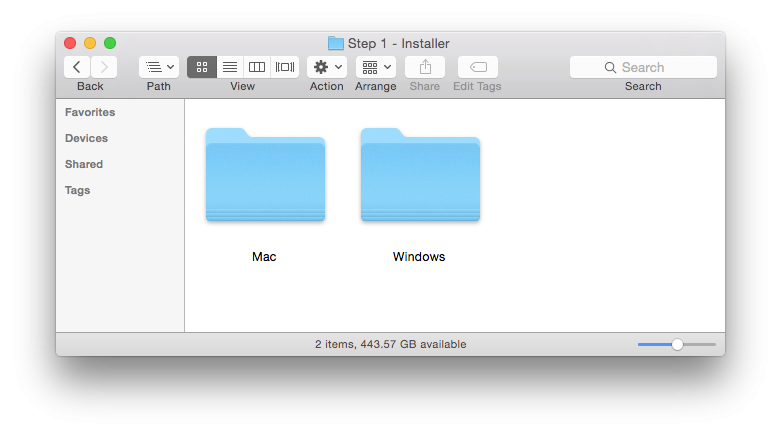The width and height of the screenshot is (781, 436).
Task: Select the Shared sidebar heading
Action: [x=84, y=164]
